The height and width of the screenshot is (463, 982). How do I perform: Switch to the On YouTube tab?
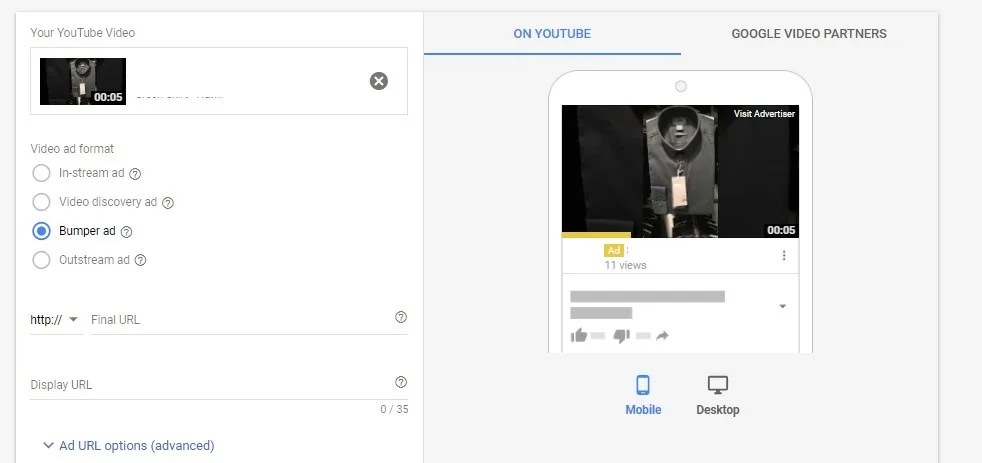click(x=552, y=34)
